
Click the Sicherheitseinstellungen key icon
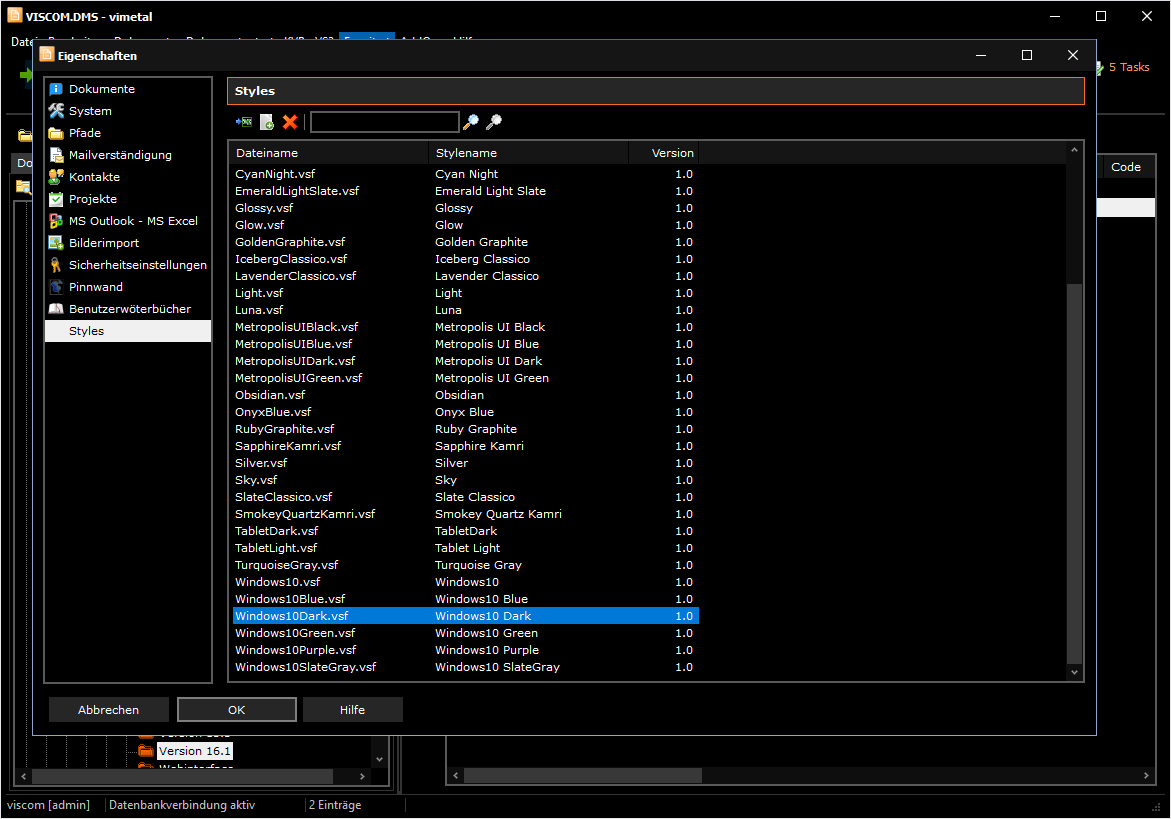[x=56, y=265]
